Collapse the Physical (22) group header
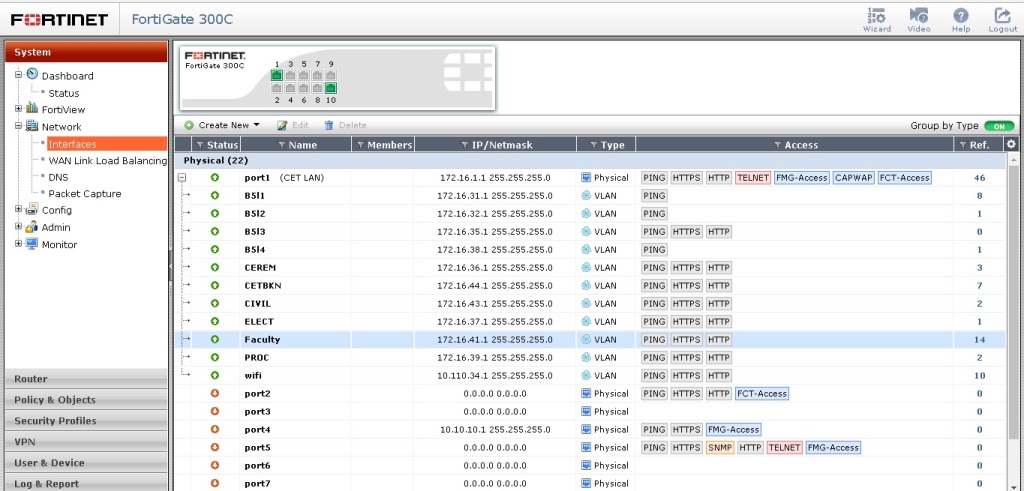 point(589,161)
